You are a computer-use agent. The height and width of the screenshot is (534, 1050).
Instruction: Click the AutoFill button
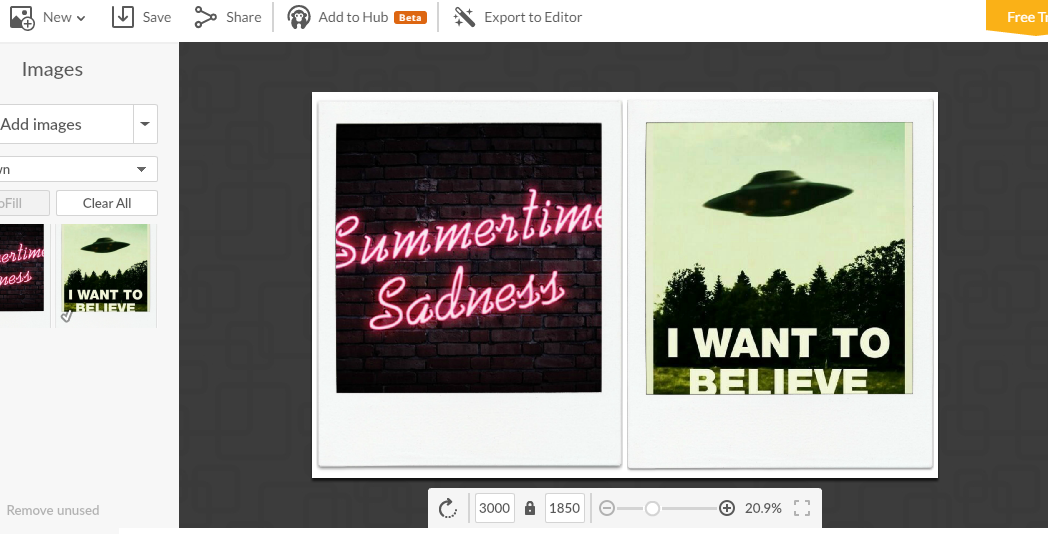click(24, 203)
